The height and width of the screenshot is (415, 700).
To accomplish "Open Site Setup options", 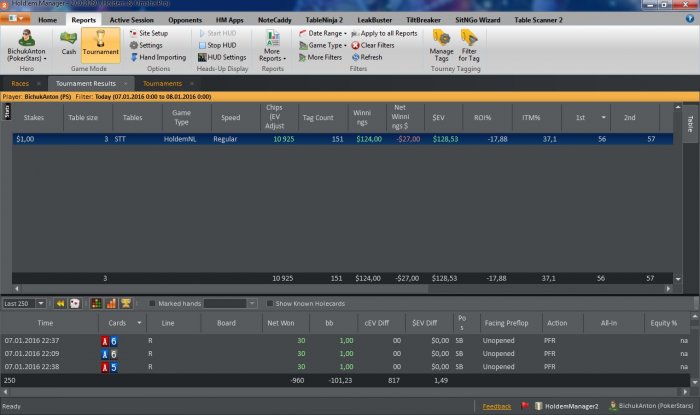I will pyautogui.click(x=153, y=33).
